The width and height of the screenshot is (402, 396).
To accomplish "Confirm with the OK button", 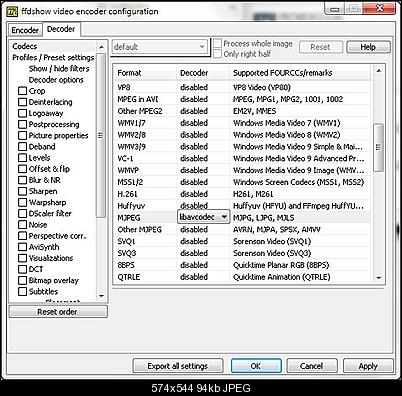I will (x=256, y=366).
